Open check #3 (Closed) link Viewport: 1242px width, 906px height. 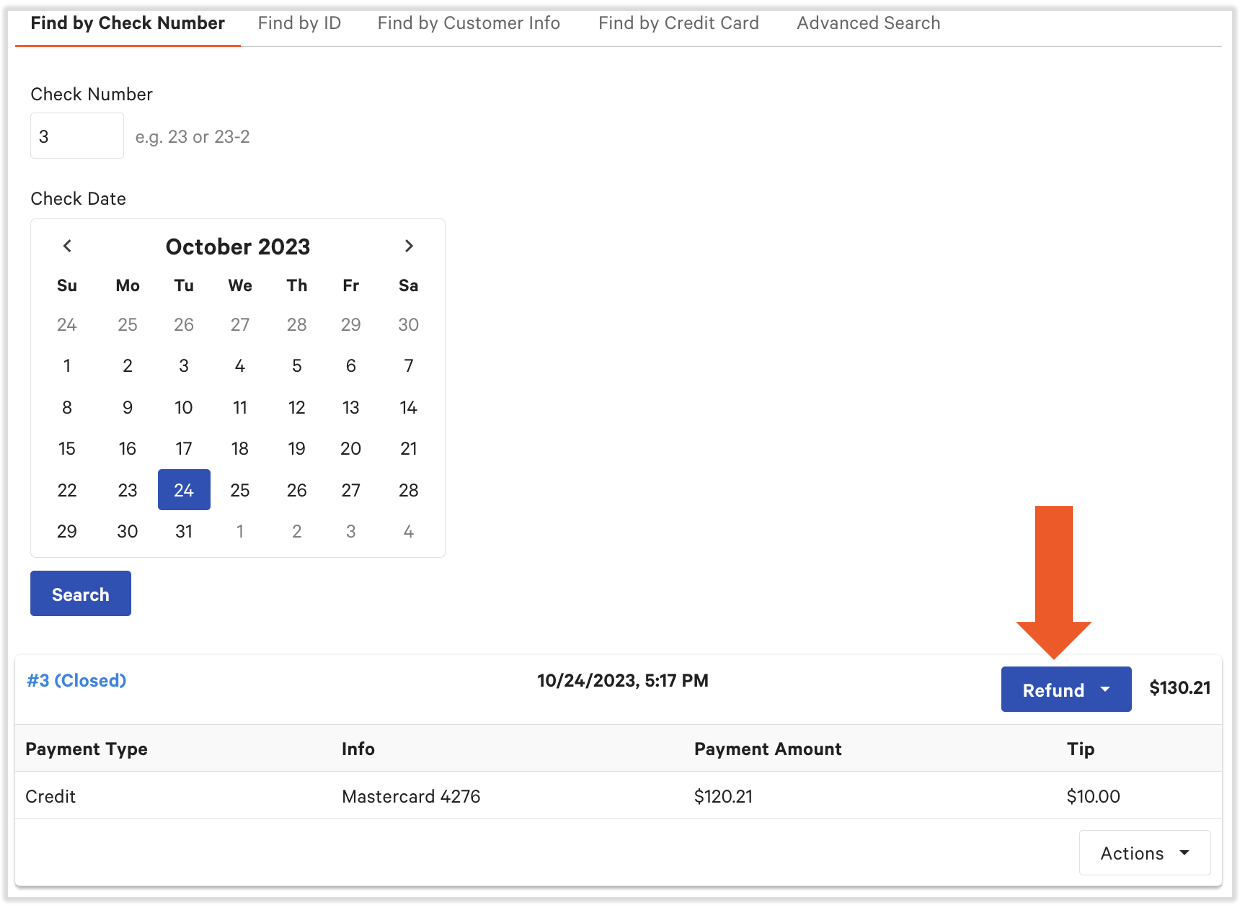click(x=76, y=681)
